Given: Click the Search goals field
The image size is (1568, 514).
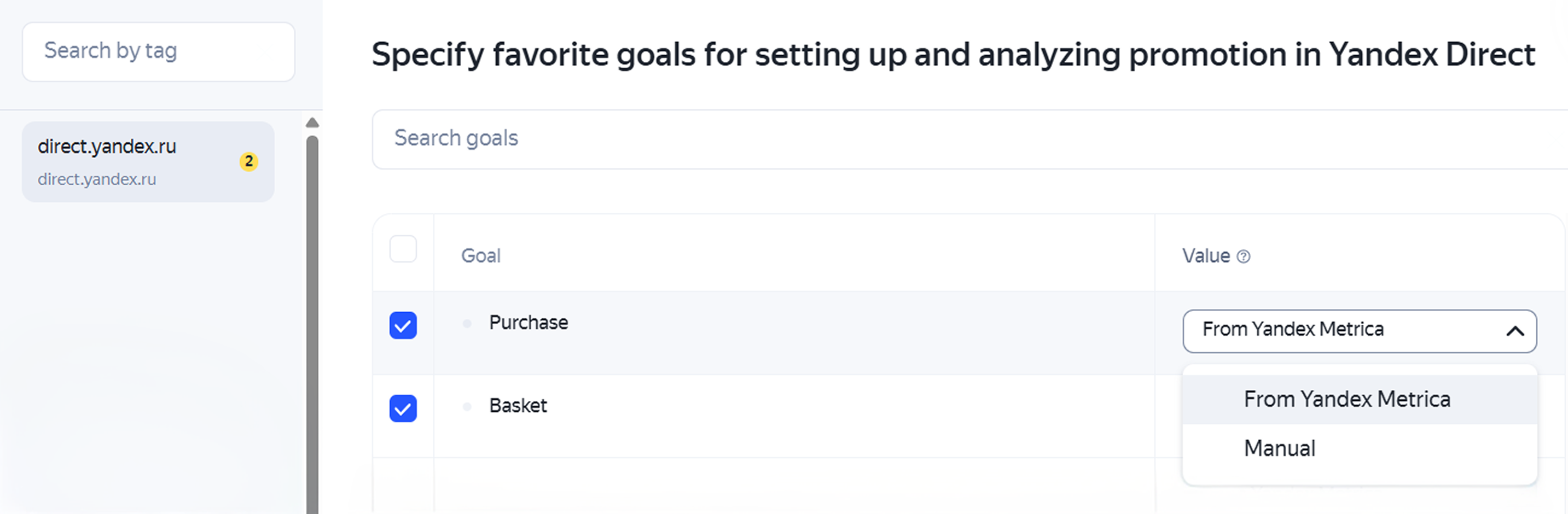Looking at the screenshot, I should click(969, 139).
